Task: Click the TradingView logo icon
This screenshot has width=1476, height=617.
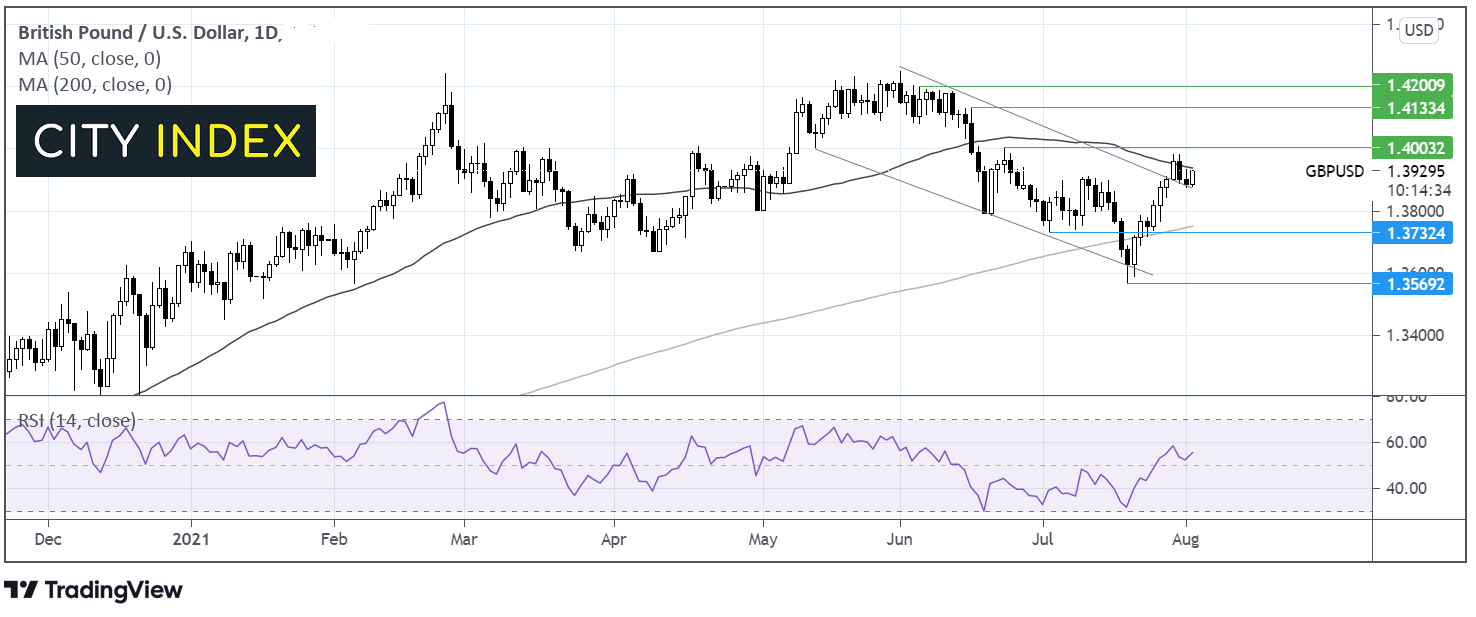Action: (20, 590)
